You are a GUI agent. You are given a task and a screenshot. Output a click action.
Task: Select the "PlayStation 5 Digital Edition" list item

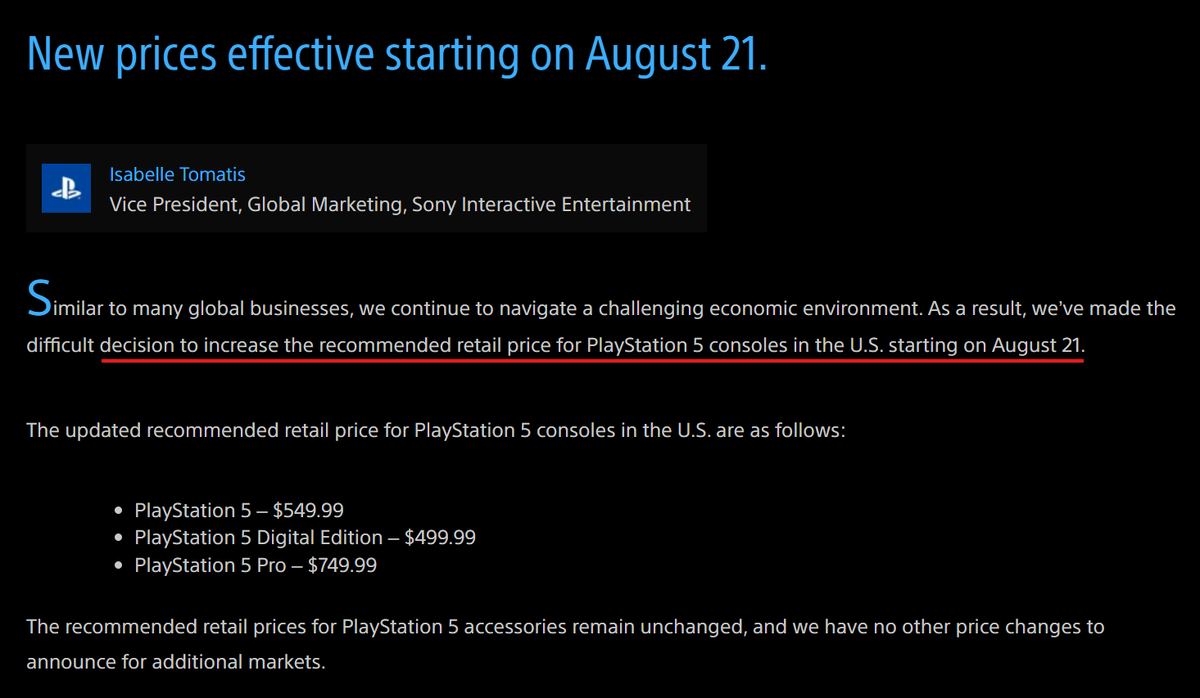(305, 537)
